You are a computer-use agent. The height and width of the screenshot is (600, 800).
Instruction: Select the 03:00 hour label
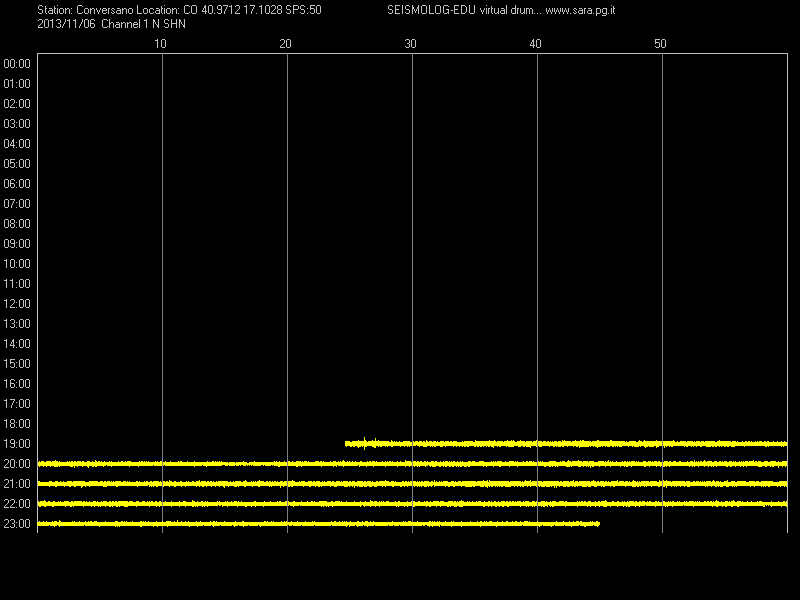(17, 124)
